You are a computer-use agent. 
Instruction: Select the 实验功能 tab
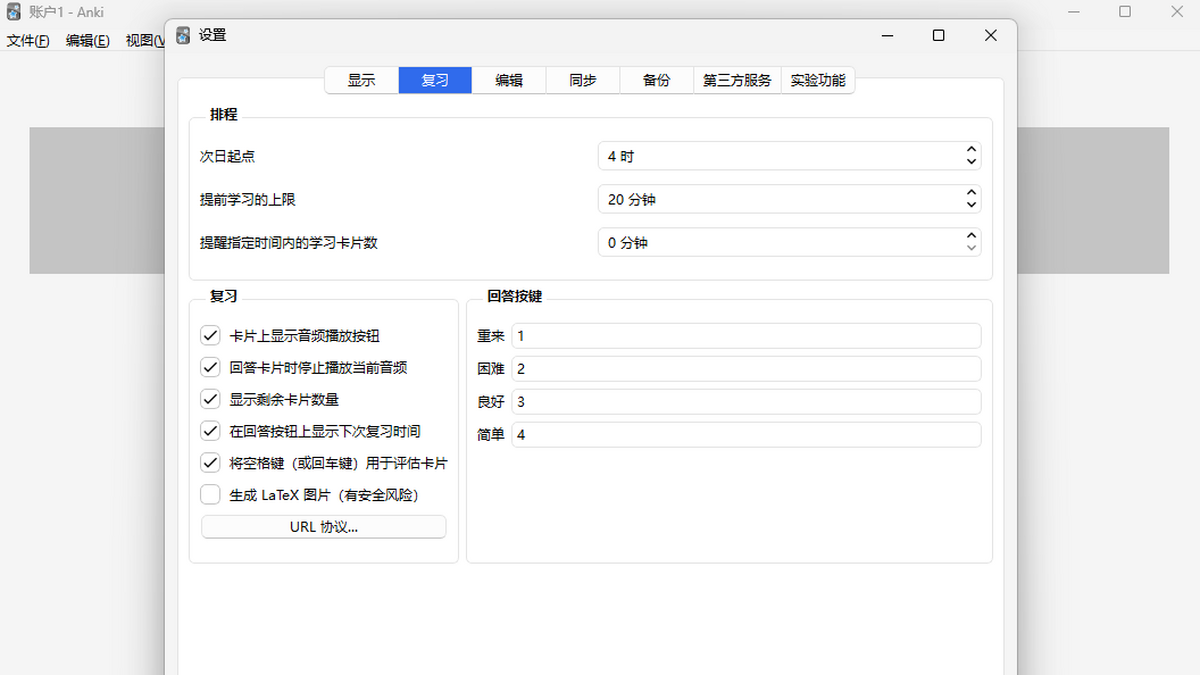pos(818,80)
